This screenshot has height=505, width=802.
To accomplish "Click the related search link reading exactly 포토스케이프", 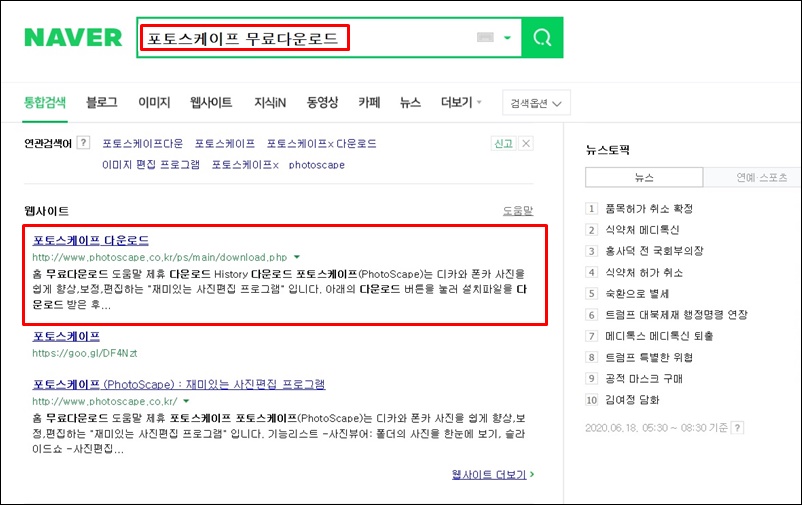I will (x=225, y=143).
